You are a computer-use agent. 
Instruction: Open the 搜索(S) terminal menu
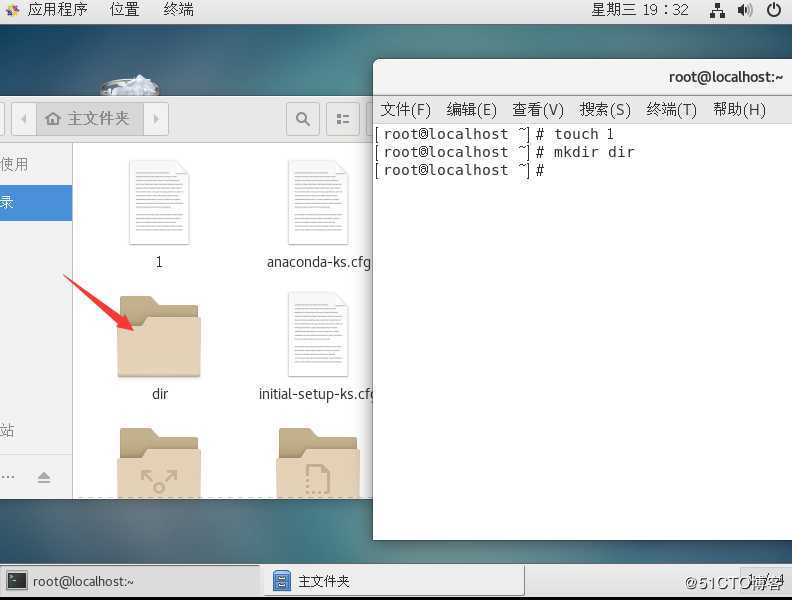point(605,109)
